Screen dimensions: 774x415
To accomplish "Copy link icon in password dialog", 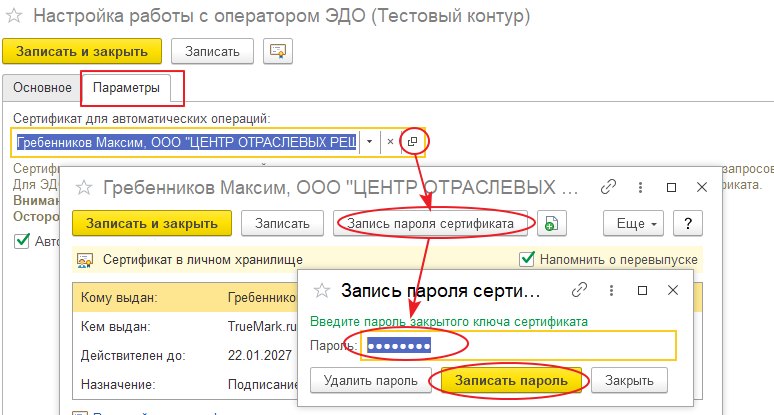I will click(579, 290).
